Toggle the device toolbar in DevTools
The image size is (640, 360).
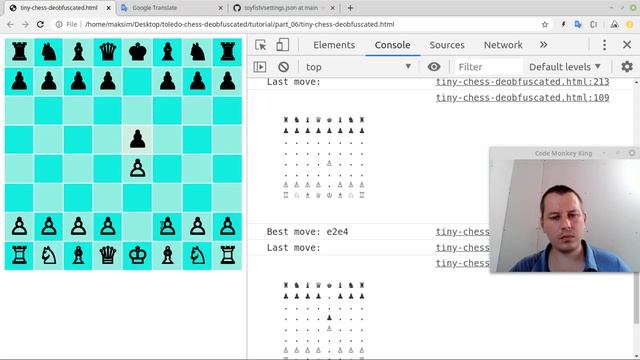point(282,45)
